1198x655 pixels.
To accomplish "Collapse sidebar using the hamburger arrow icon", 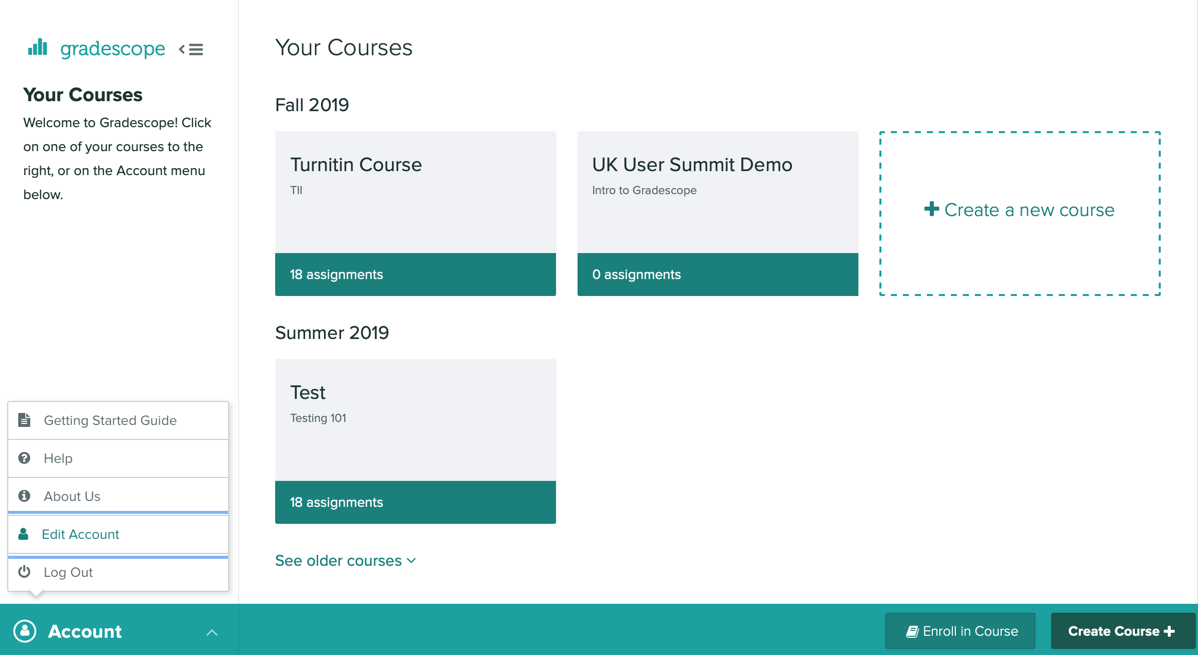I will click(191, 50).
